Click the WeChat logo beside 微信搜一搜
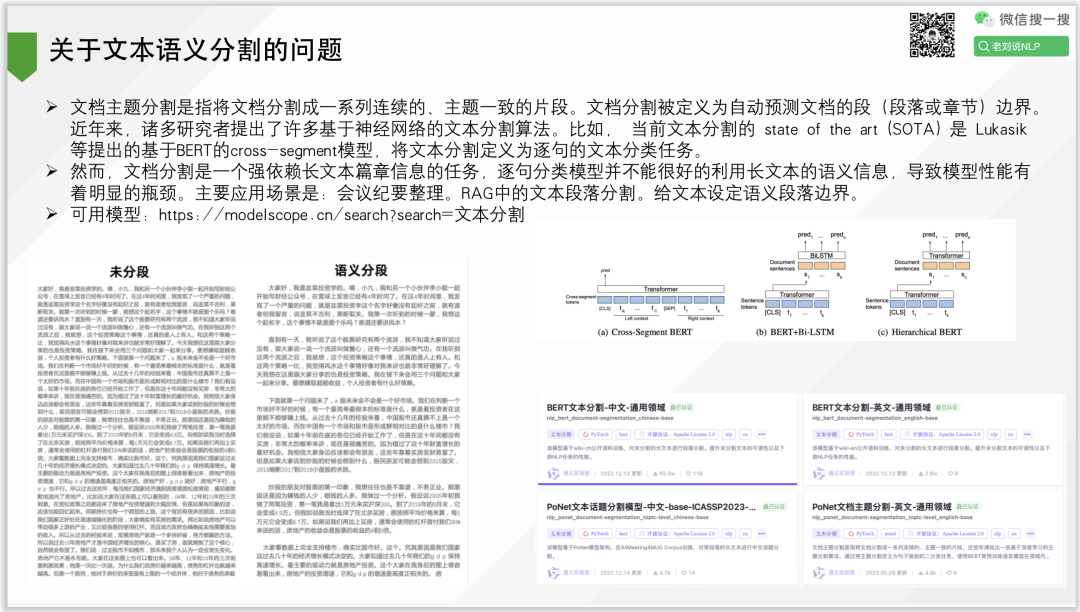This screenshot has width=1080, height=612. point(984,19)
